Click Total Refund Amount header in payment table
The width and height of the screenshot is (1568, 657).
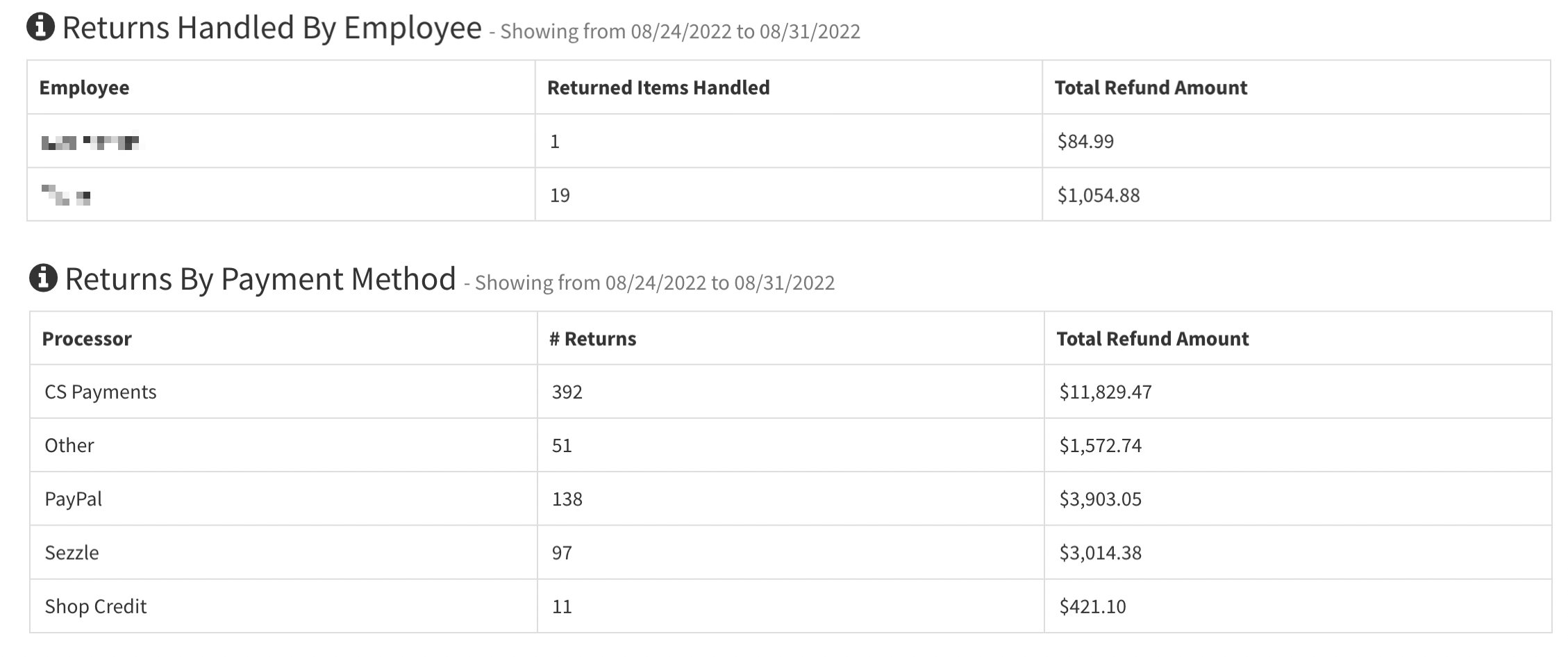click(x=1152, y=339)
